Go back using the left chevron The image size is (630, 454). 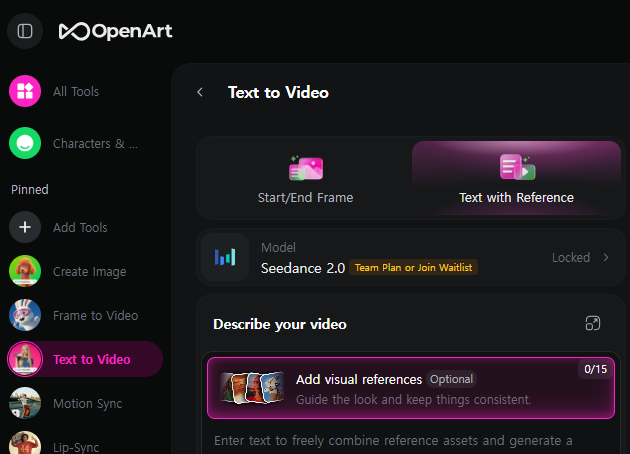pos(200,92)
